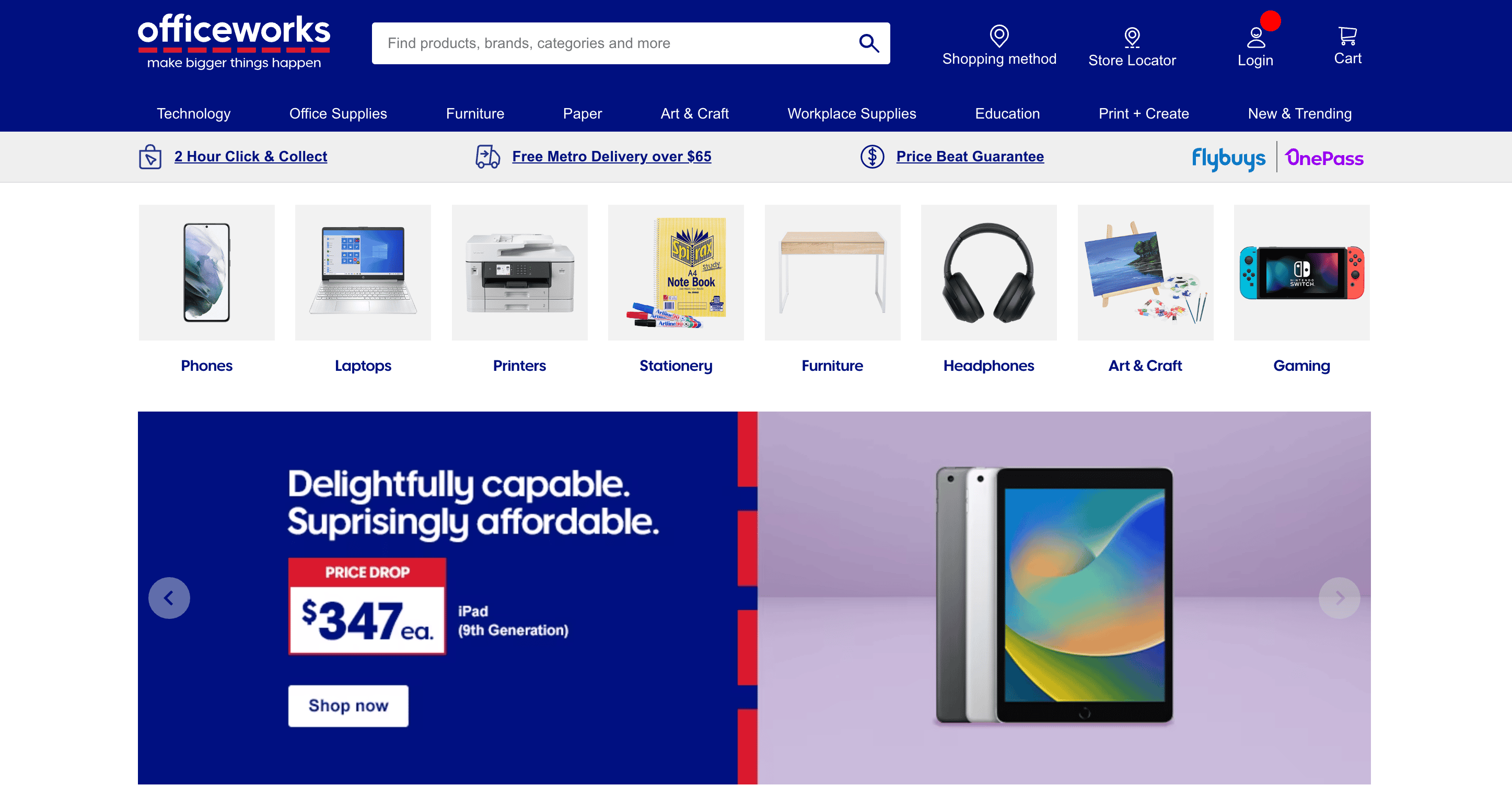Screen dimensions: 1512x797
Task: Go to previous carousel slide
Action: click(169, 597)
